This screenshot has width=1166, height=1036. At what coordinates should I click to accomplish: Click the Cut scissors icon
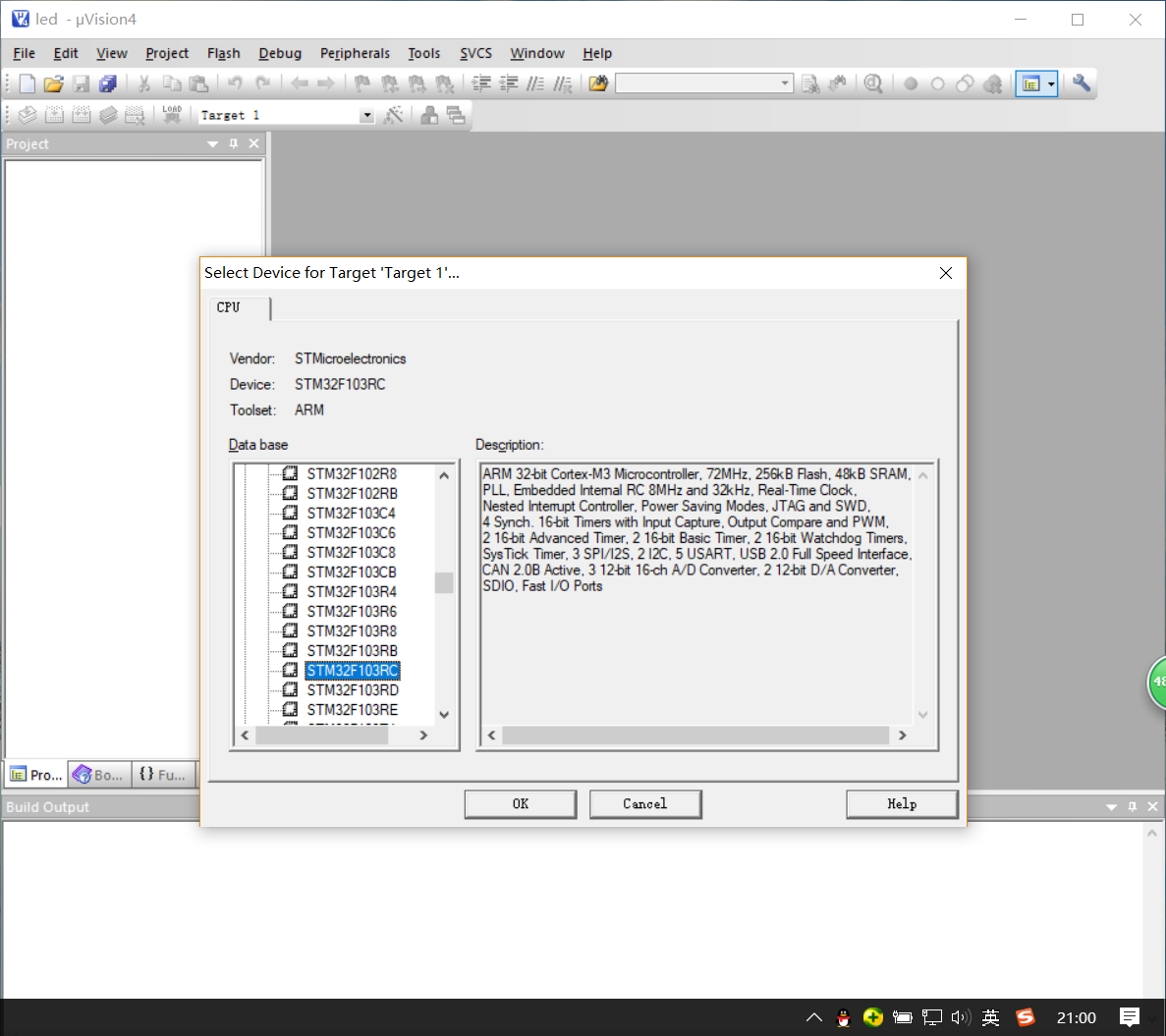coord(144,83)
